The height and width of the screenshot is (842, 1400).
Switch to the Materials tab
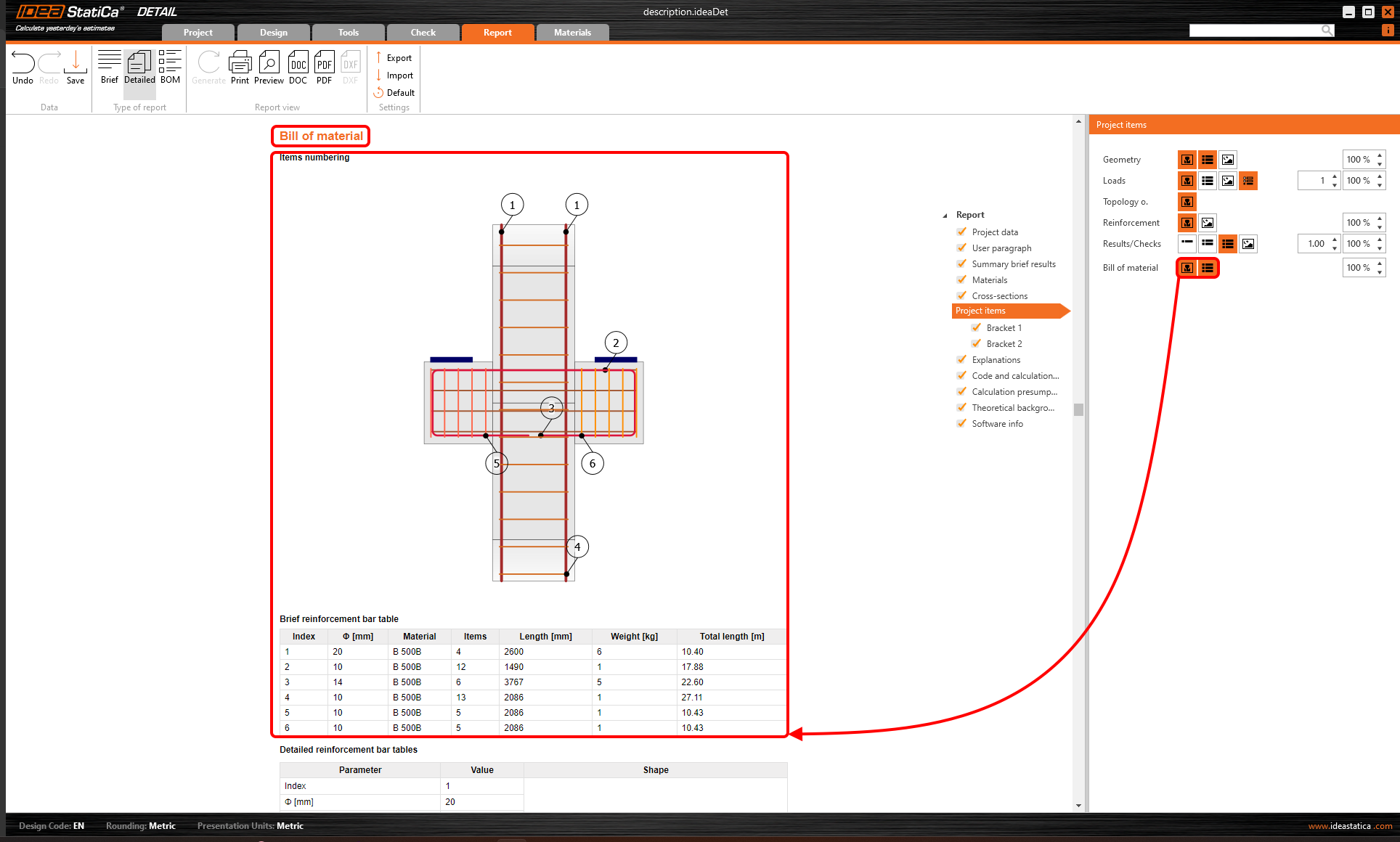(572, 33)
